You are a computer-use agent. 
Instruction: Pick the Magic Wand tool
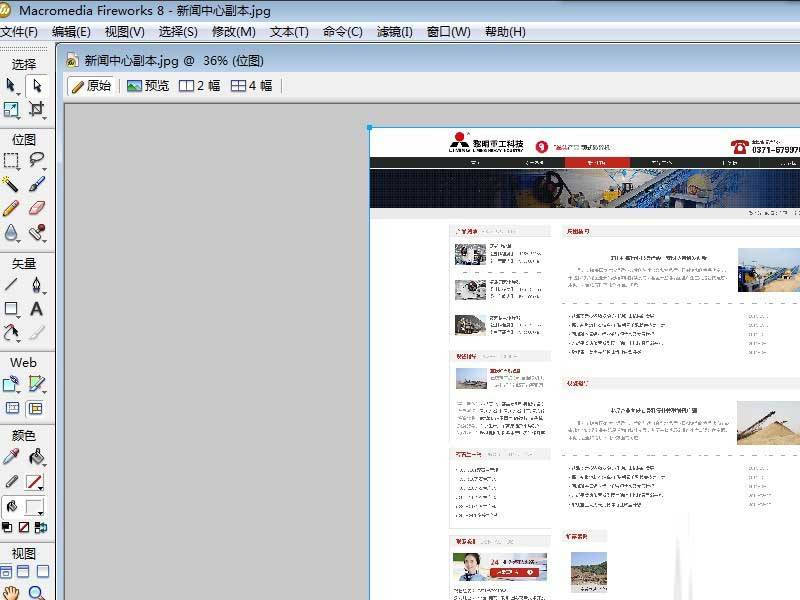(11, 184)
